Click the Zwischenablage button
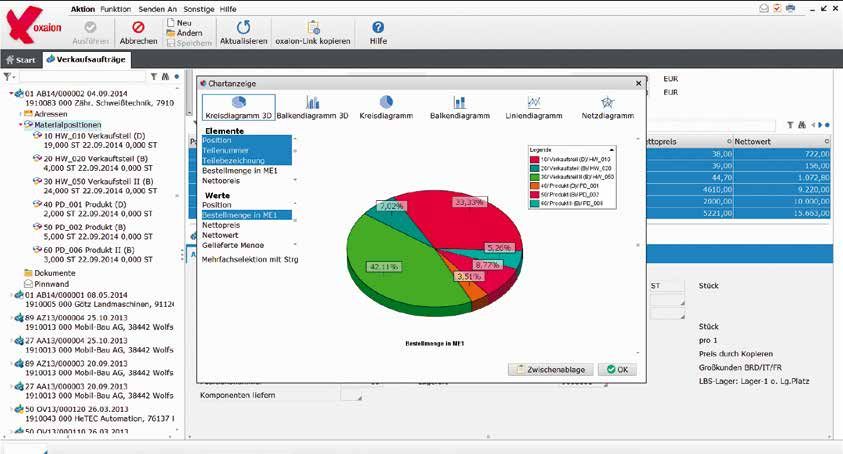 pyautogui.click(x=551, y=369)
